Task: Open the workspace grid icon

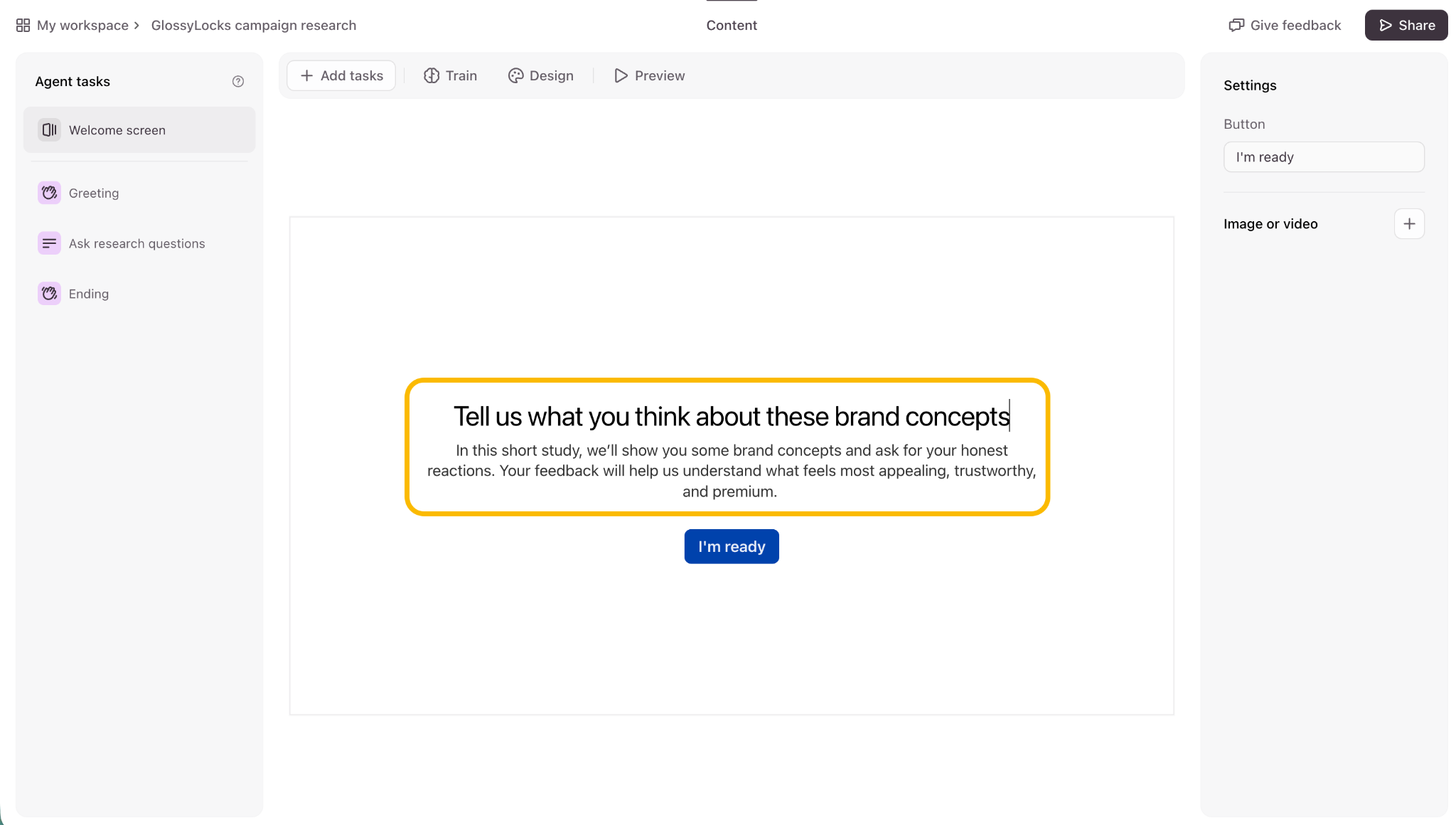Action: click(x=23, y=26)
